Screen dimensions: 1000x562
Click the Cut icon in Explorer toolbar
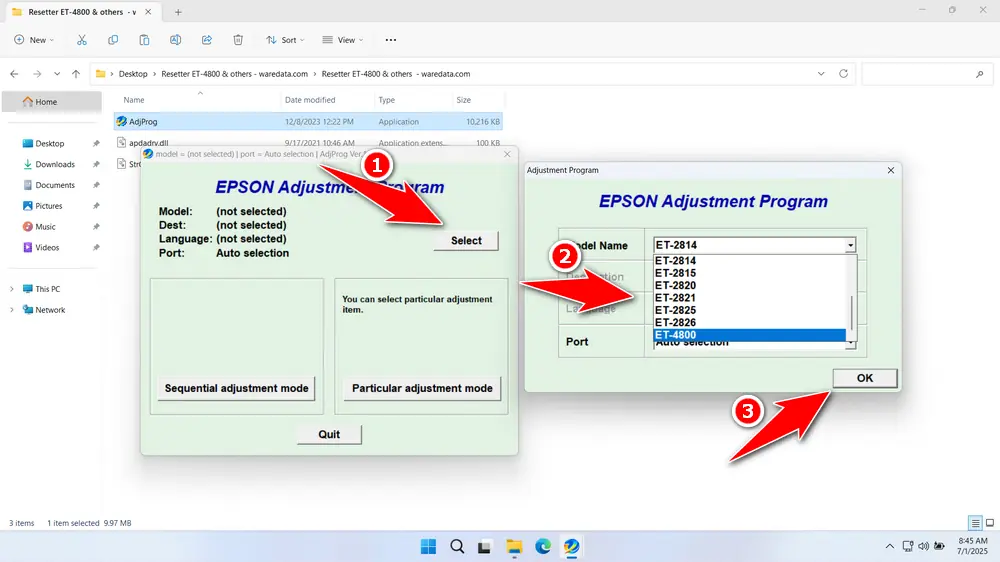click(82, 40)
